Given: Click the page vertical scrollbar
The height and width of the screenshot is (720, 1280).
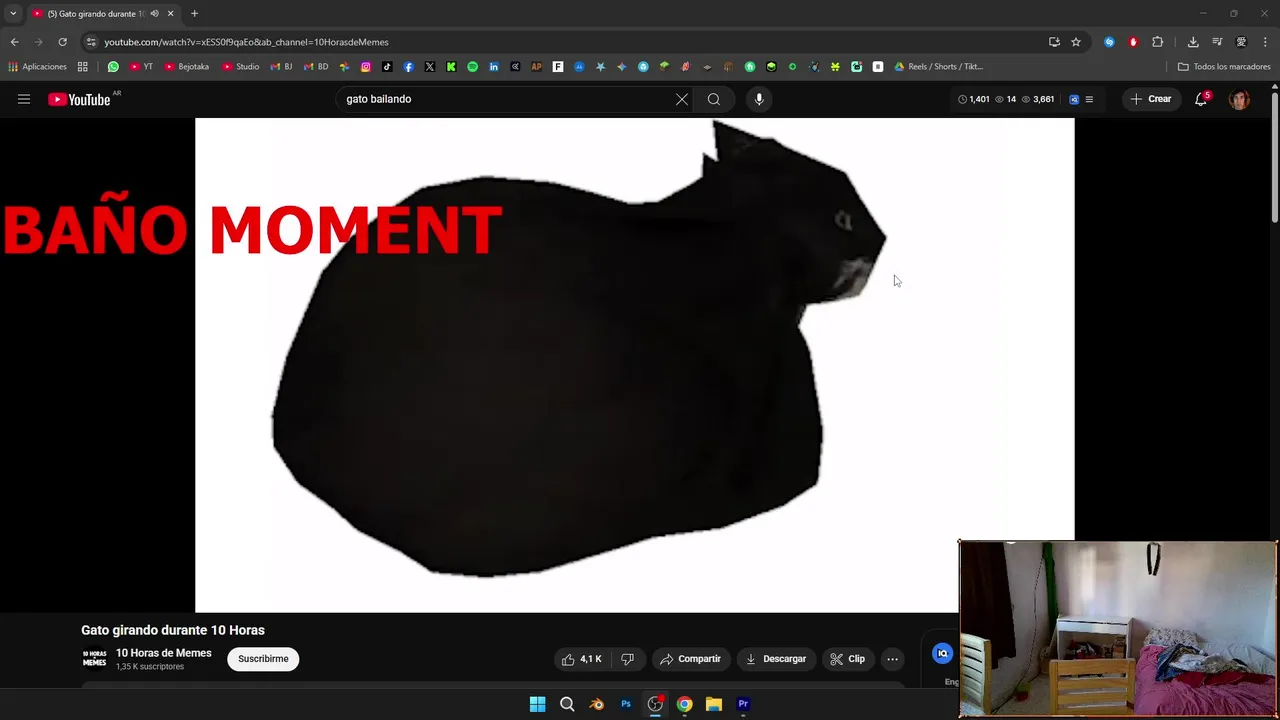Looking at the screenshot, I should [x=1275, y=157].
